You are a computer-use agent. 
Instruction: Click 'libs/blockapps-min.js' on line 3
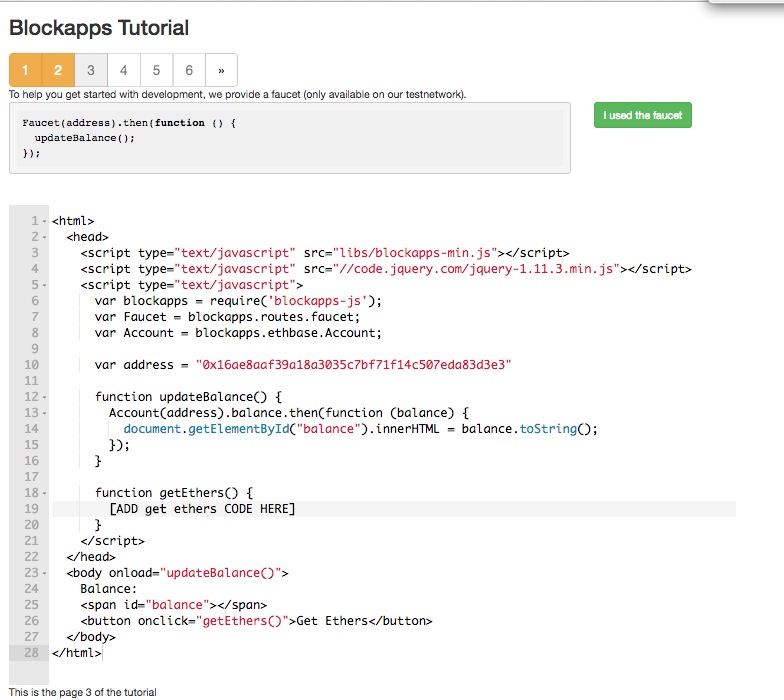pos(415,253)
